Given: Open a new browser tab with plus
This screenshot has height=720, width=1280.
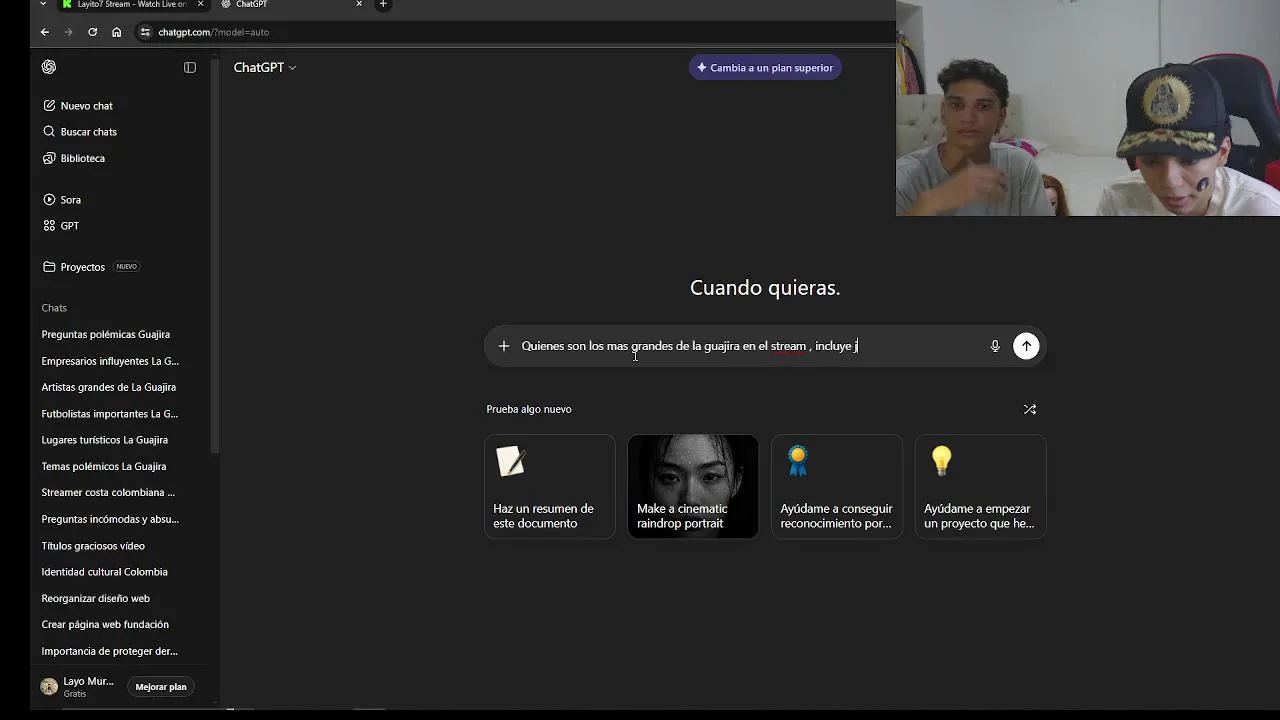Looking at the screenshot, I should (x=383, y=4).
